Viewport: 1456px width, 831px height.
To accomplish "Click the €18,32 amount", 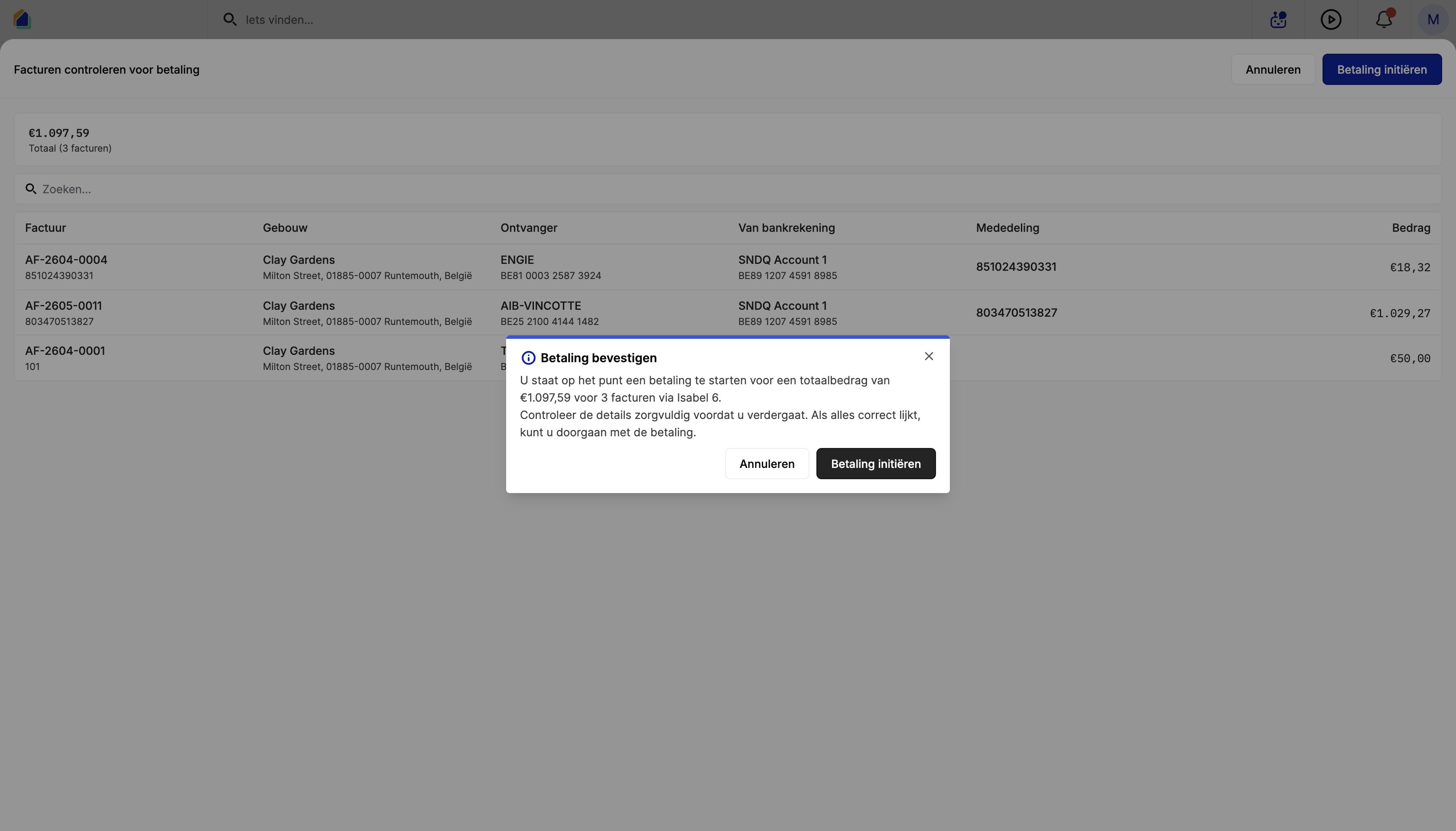I will [x=1410, y=267].
